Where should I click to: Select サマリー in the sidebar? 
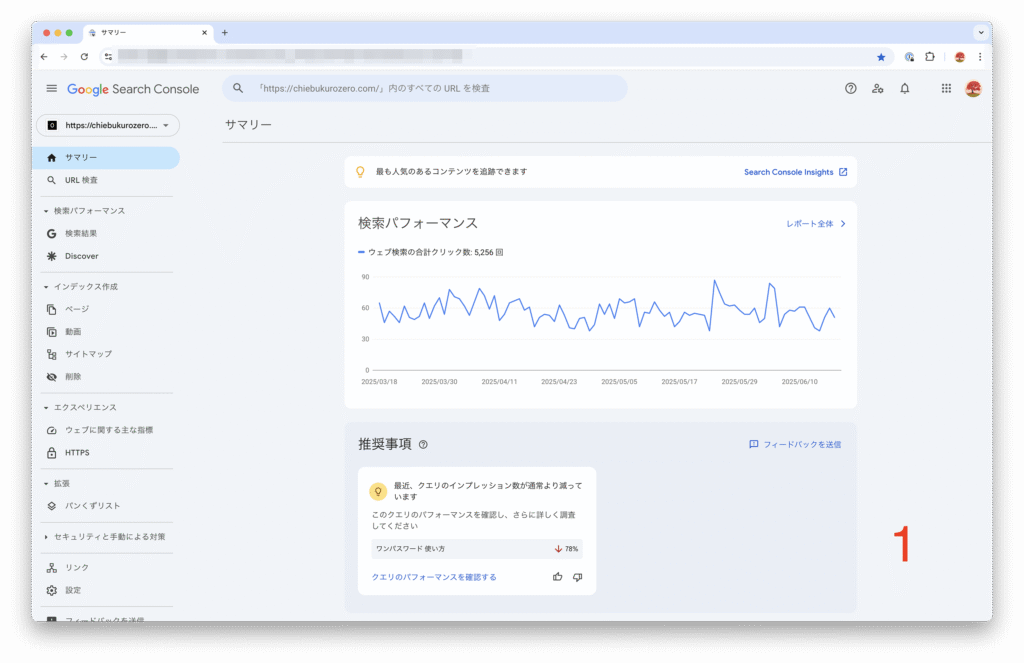pos(106,158)
